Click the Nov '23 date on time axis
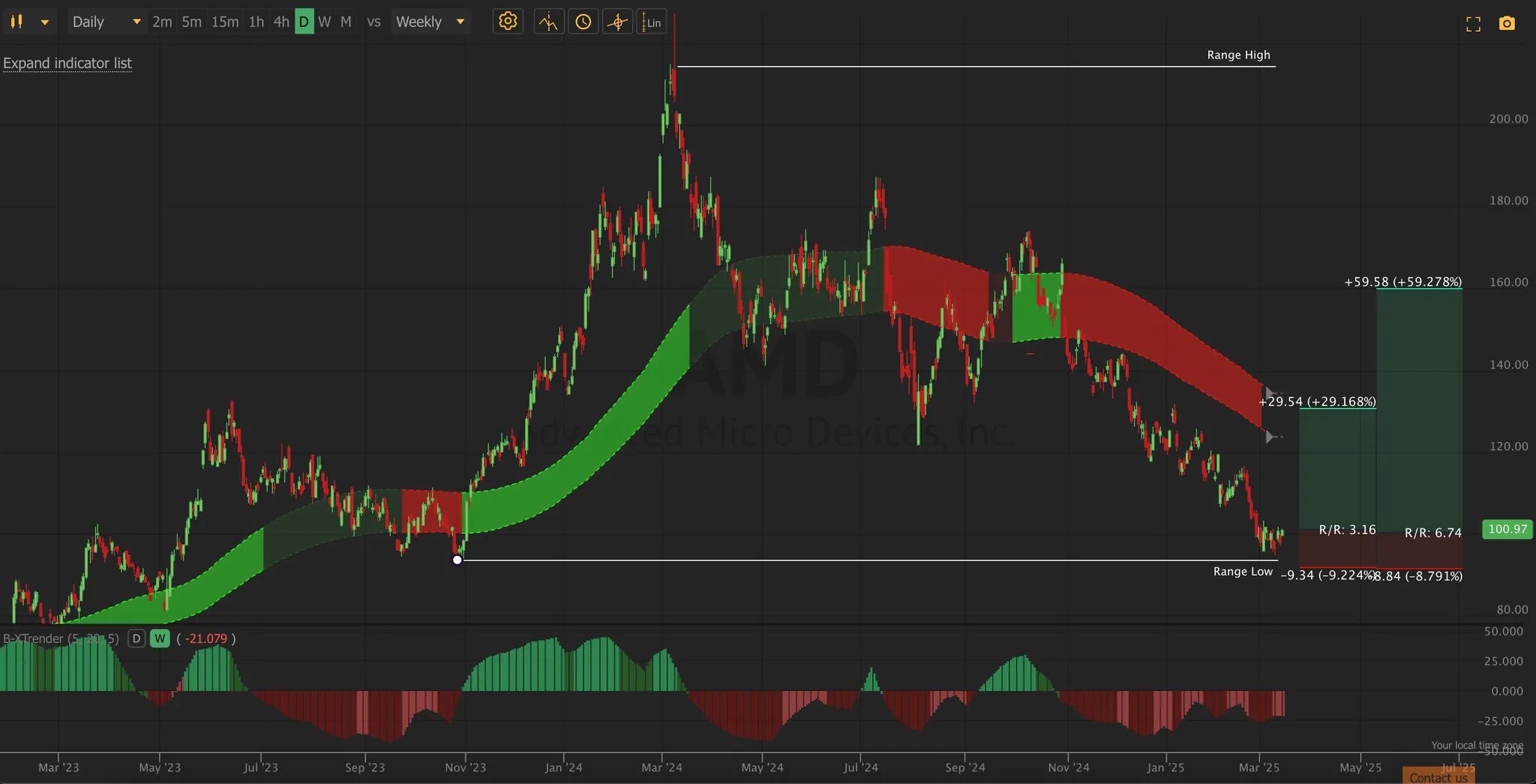 click(x=465, y=768)
